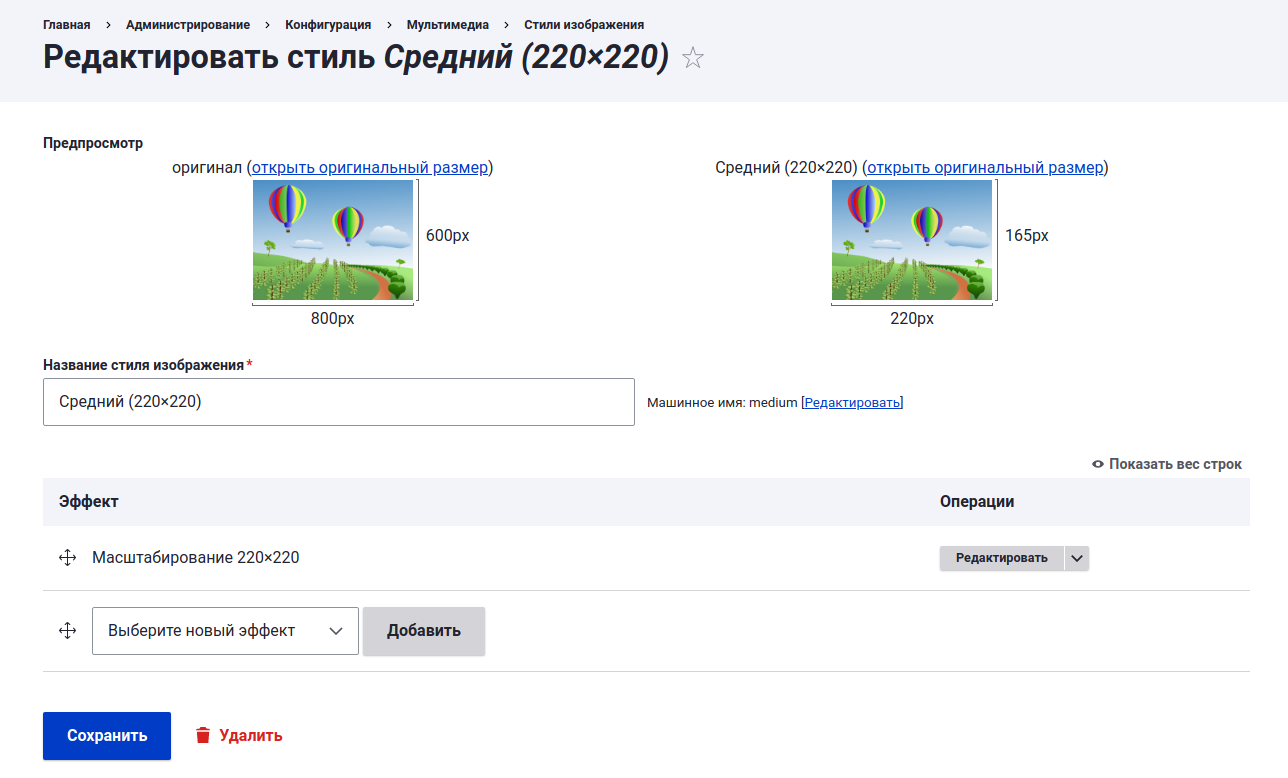Add the style to shortcuts with the star icon
1288x778 pixels.
(693, 58)
